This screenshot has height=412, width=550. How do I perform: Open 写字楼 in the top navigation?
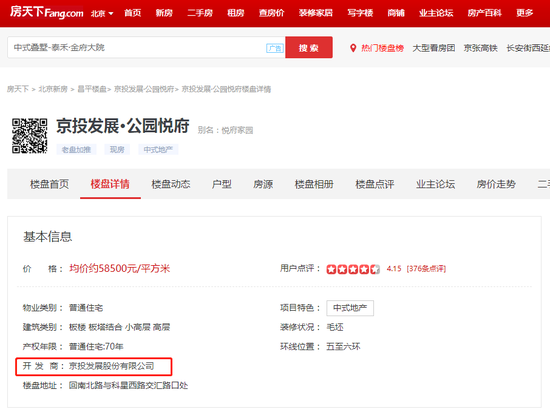[x=360, y=13]
